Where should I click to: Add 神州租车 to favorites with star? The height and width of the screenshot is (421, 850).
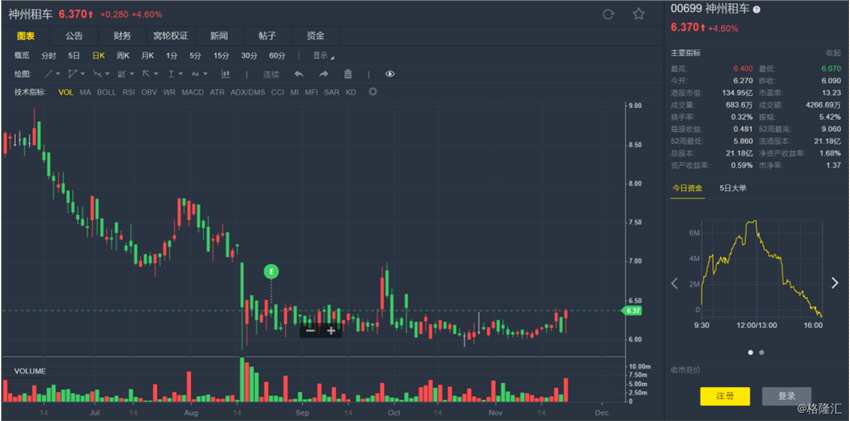point(639,15)
